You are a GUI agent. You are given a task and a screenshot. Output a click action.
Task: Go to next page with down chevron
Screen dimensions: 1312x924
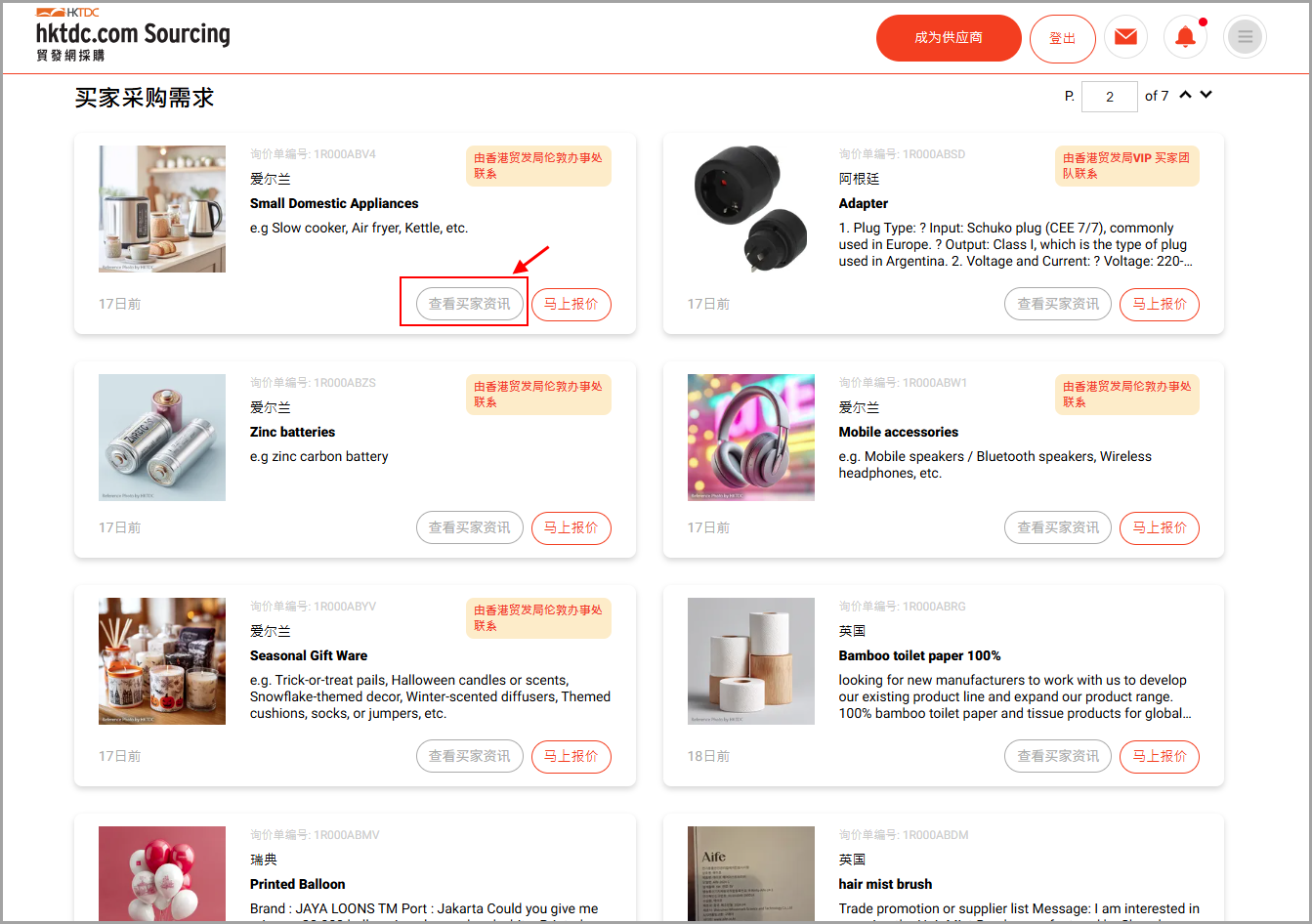pos(1206,95)
